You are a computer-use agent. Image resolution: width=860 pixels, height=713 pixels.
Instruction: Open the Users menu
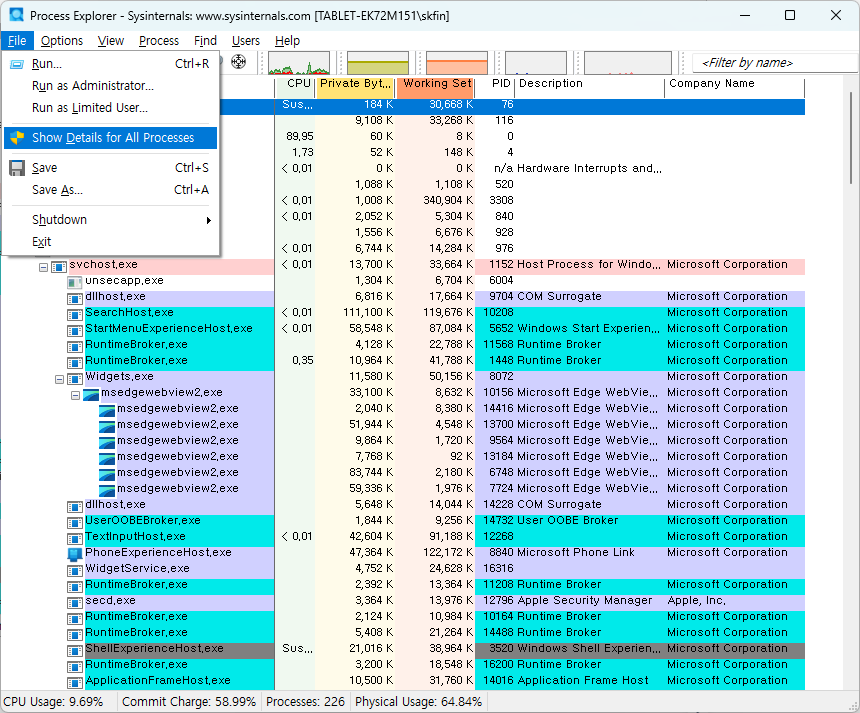(246, 41)
